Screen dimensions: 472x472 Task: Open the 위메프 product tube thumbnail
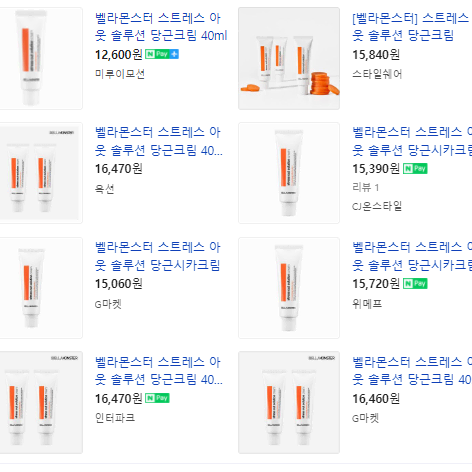[x=289, y=288]
